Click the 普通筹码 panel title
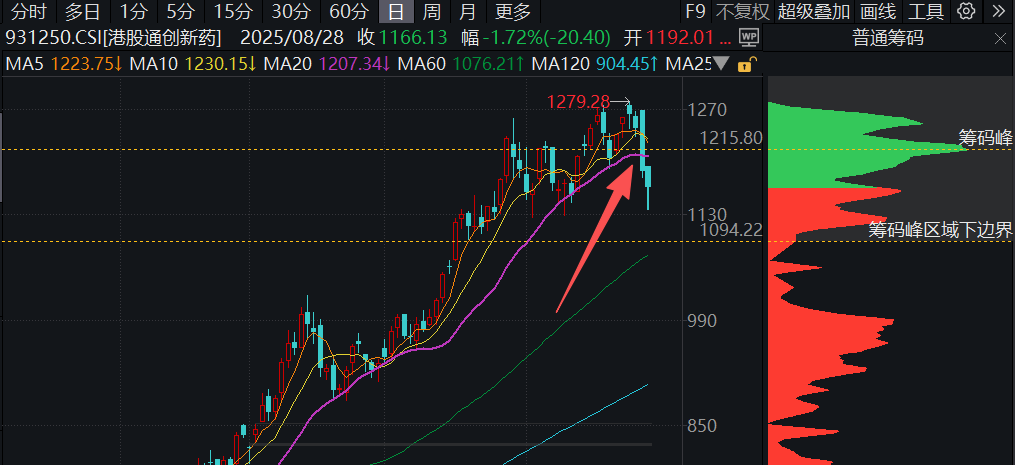 pyautogui.click(x=888, y=39)
